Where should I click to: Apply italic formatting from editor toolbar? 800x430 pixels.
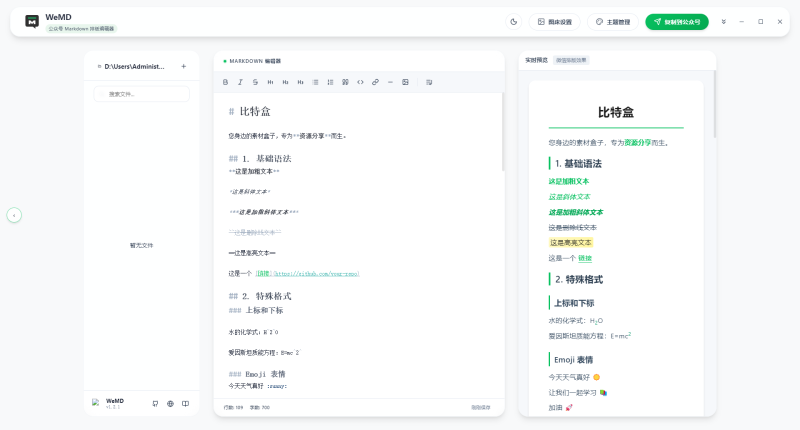(x=240, y=82)
